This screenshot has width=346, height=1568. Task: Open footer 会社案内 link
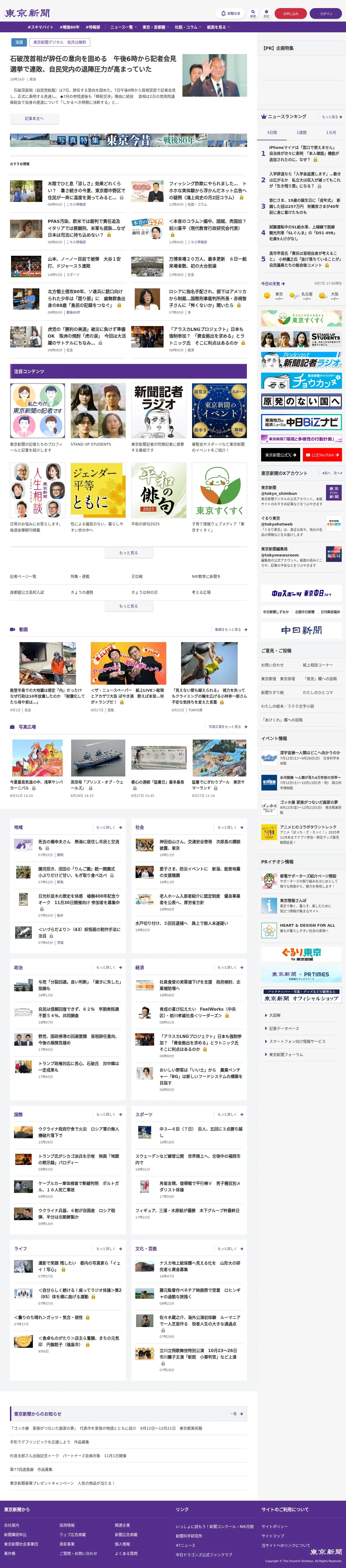12,1525
